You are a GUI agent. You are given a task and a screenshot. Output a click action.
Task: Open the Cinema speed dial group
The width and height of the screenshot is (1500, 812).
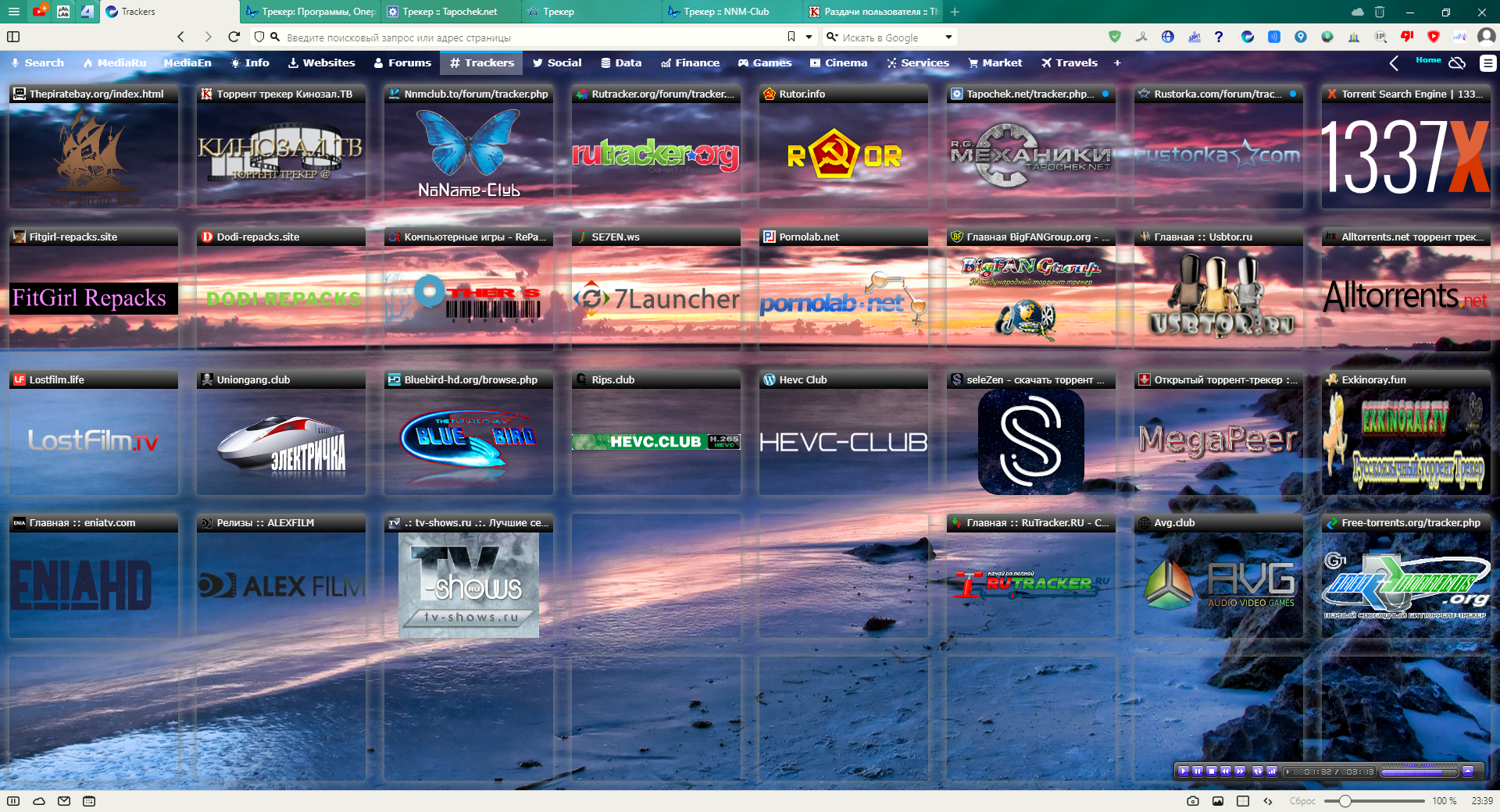pyautogui.click(x=838, y=63)
